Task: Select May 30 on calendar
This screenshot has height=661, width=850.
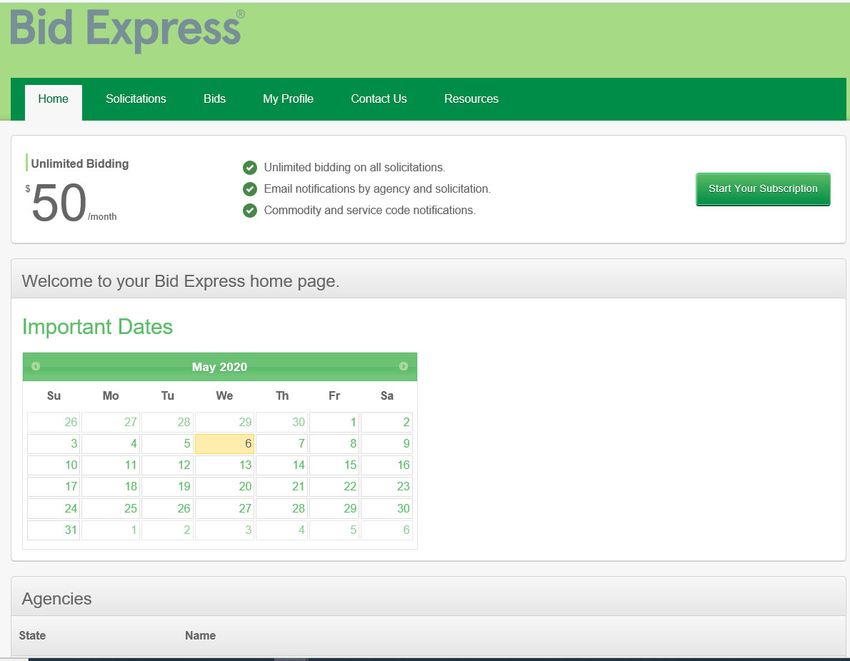Action: 387,509
